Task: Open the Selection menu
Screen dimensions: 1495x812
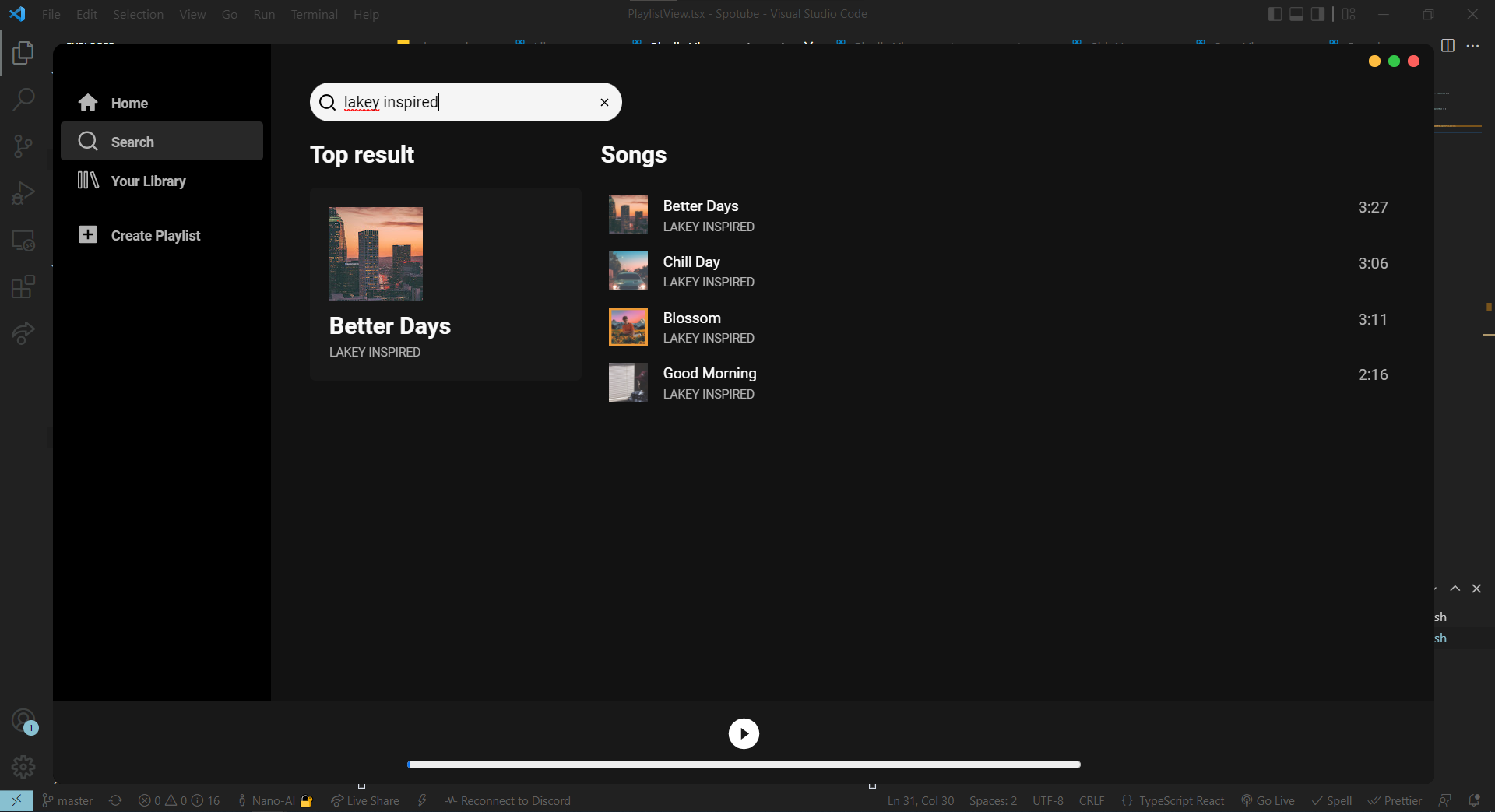Action: pos(138,14)
